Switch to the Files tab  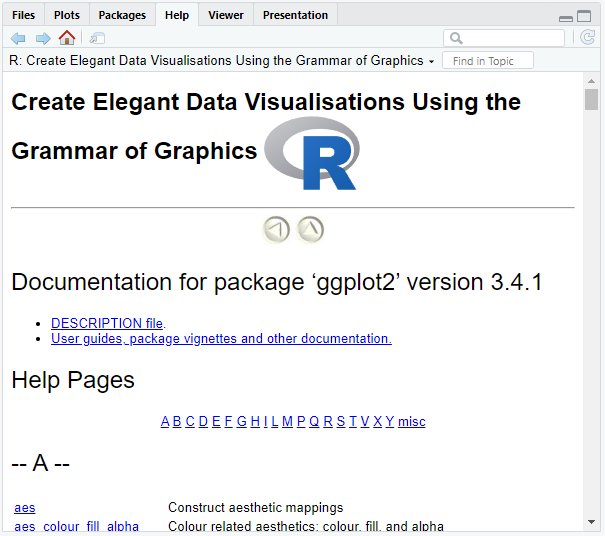23,15
